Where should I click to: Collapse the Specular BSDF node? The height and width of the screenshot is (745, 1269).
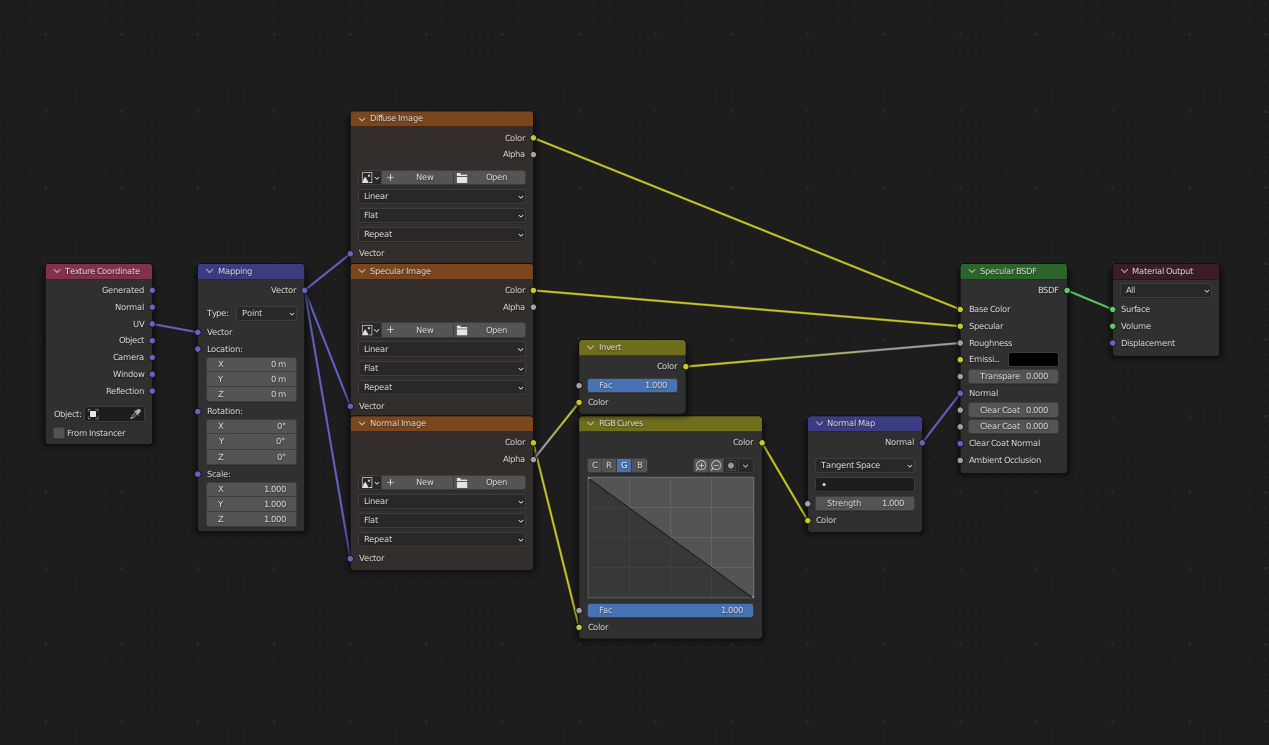click(x=970, y=271)
